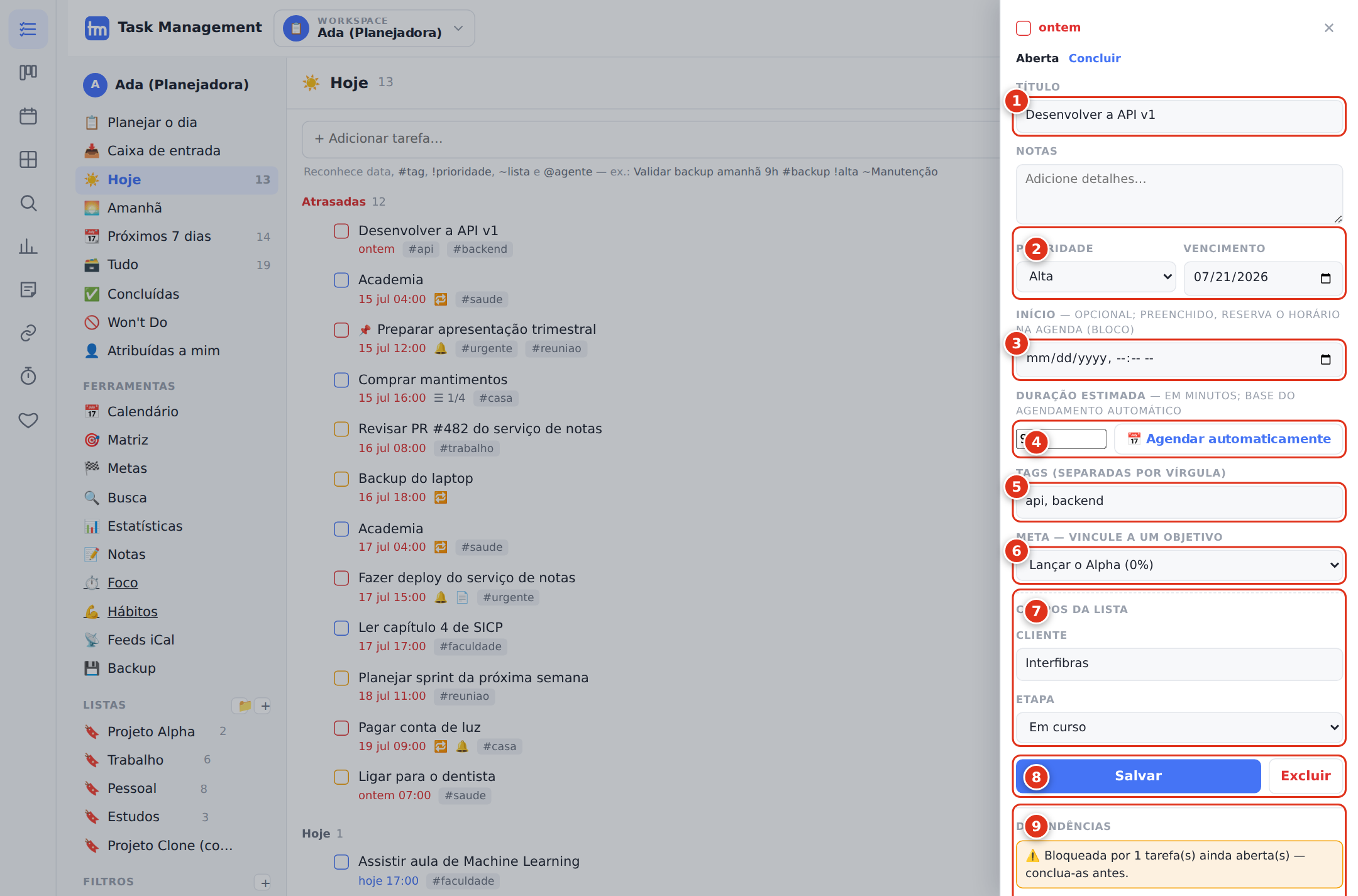Viewport: 1358px width, 896px height.
Task: Click the bell icon on Pagar conta de luz
Action: coord(462,746)
